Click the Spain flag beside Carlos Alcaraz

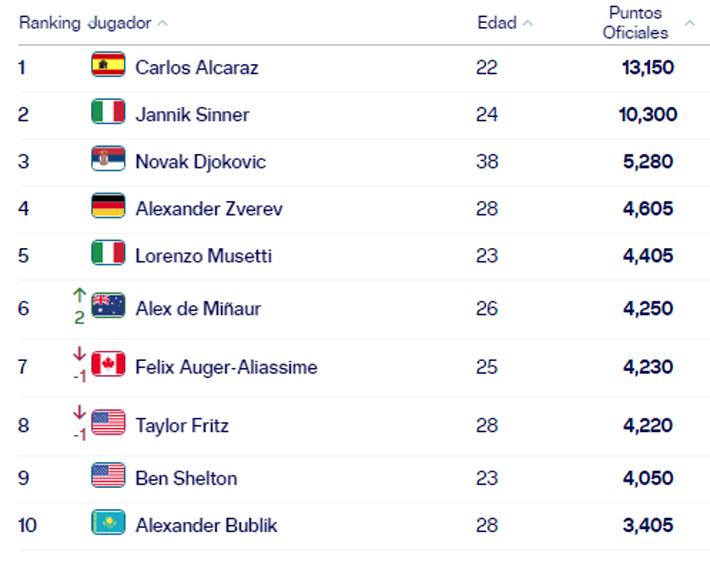coord(108,66)
